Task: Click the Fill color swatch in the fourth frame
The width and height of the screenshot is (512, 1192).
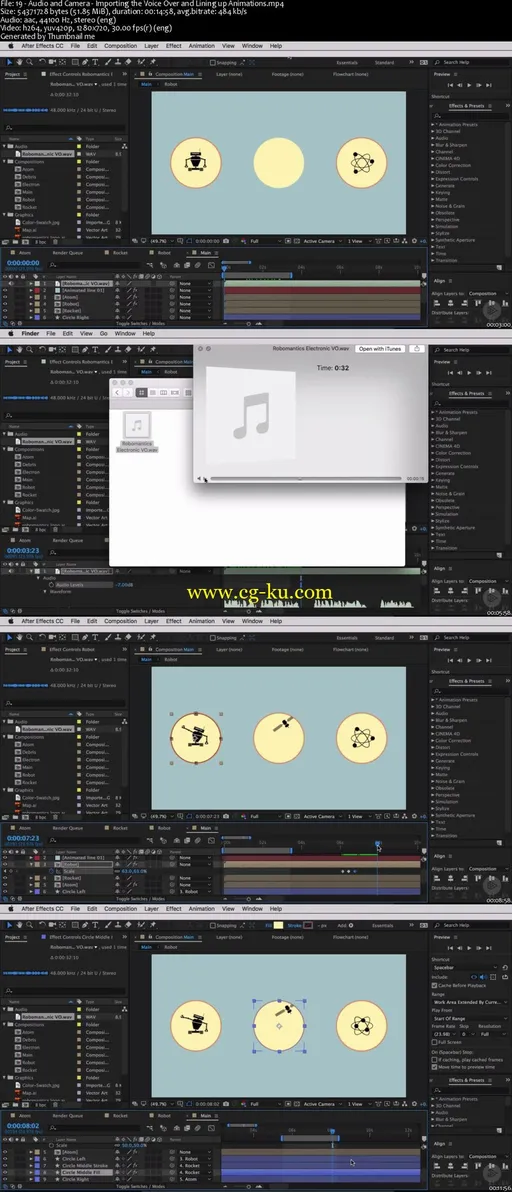Action: [x=278, y=925]
